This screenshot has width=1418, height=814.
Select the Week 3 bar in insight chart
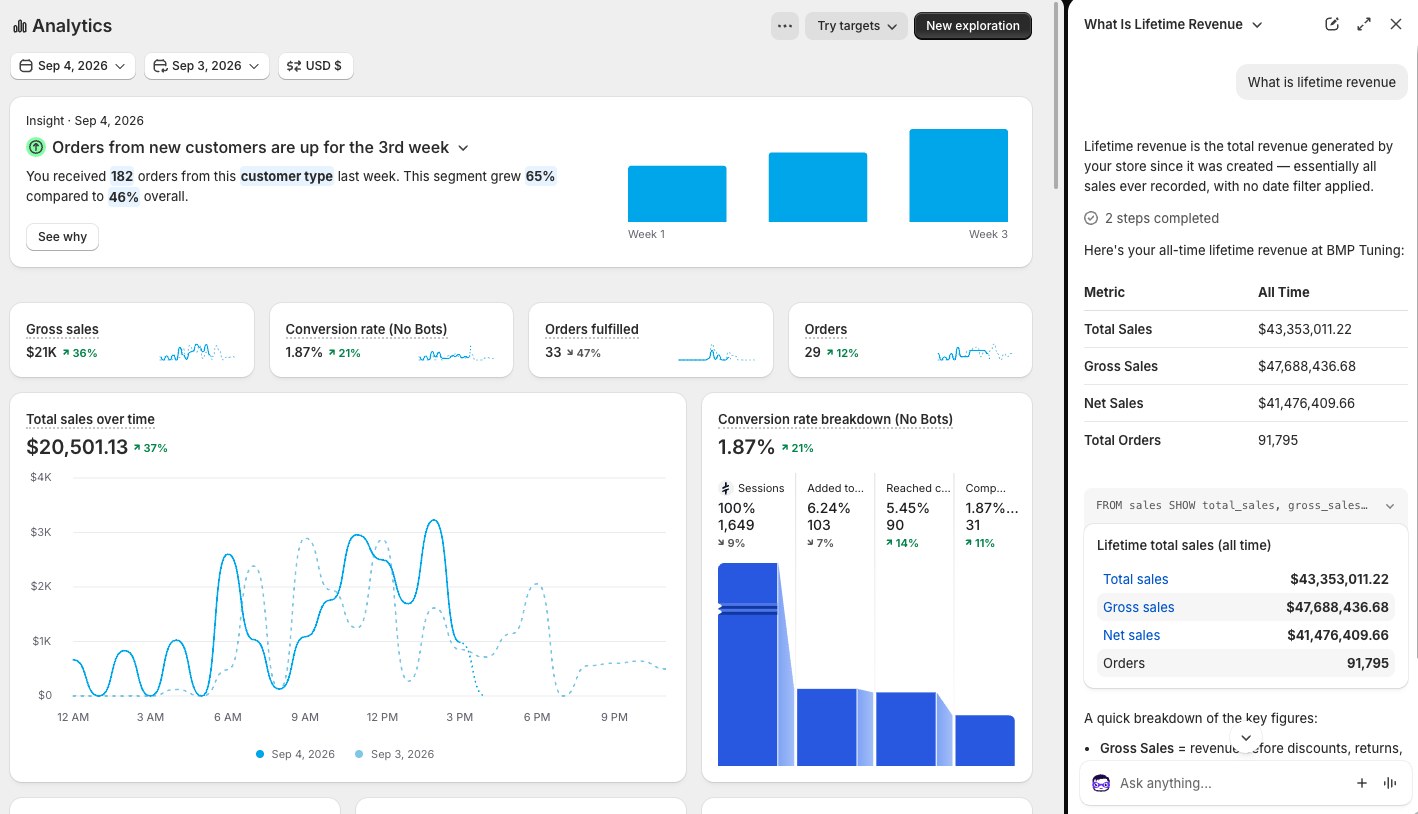[958, 175]
